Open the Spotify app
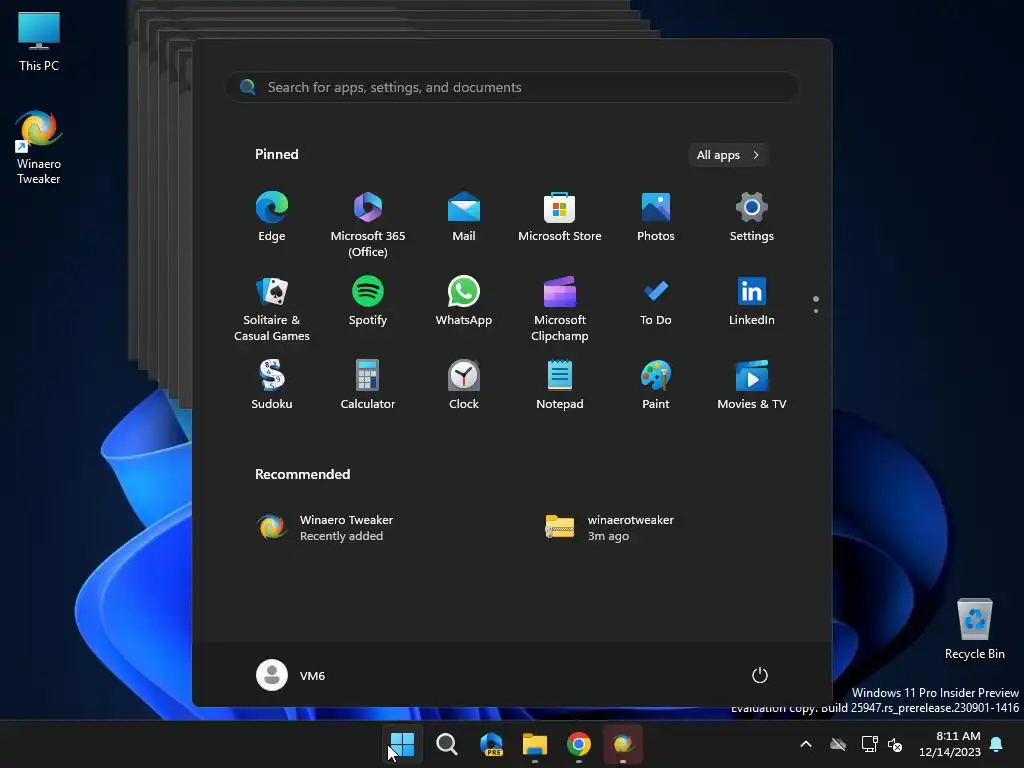Screen dimensions: 1024x768 click(x=368, y=302)
